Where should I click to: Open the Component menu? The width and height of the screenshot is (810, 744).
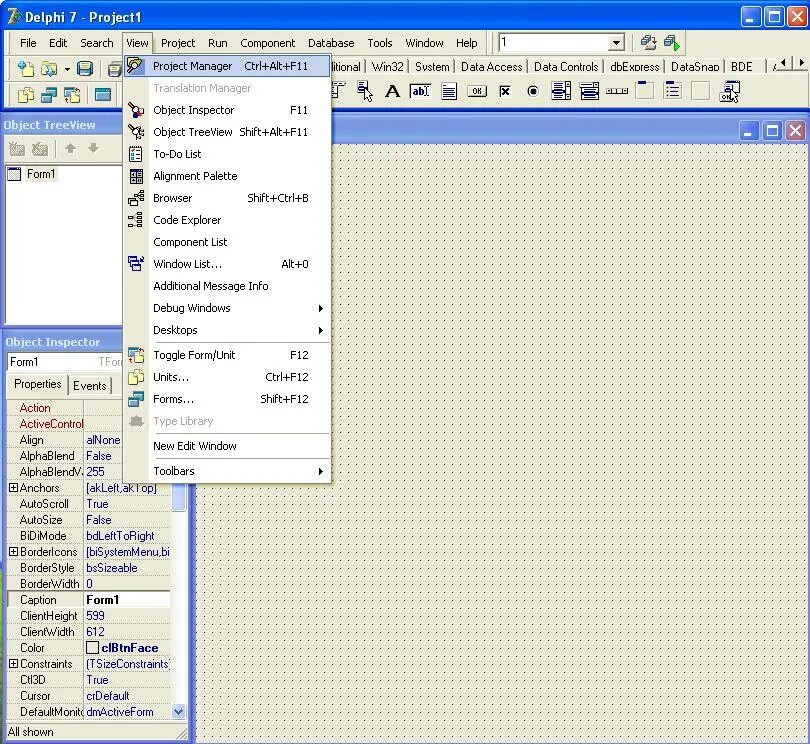[x=268, y=43]
